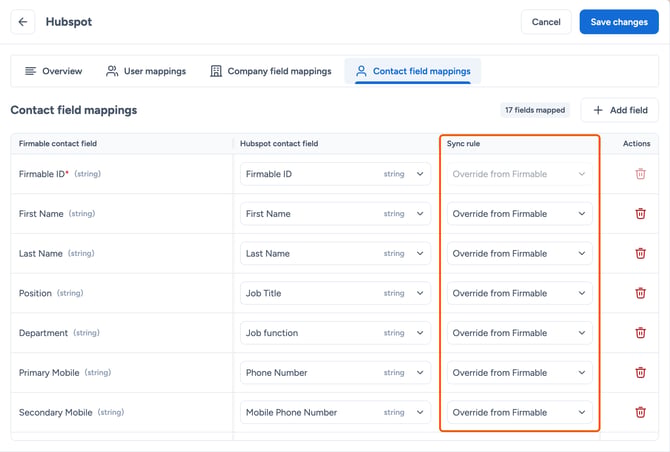This screenshot has width=670, height=452.
Task: Open First Name Hubspot field dropdown
Action: [x=335, y=214]
